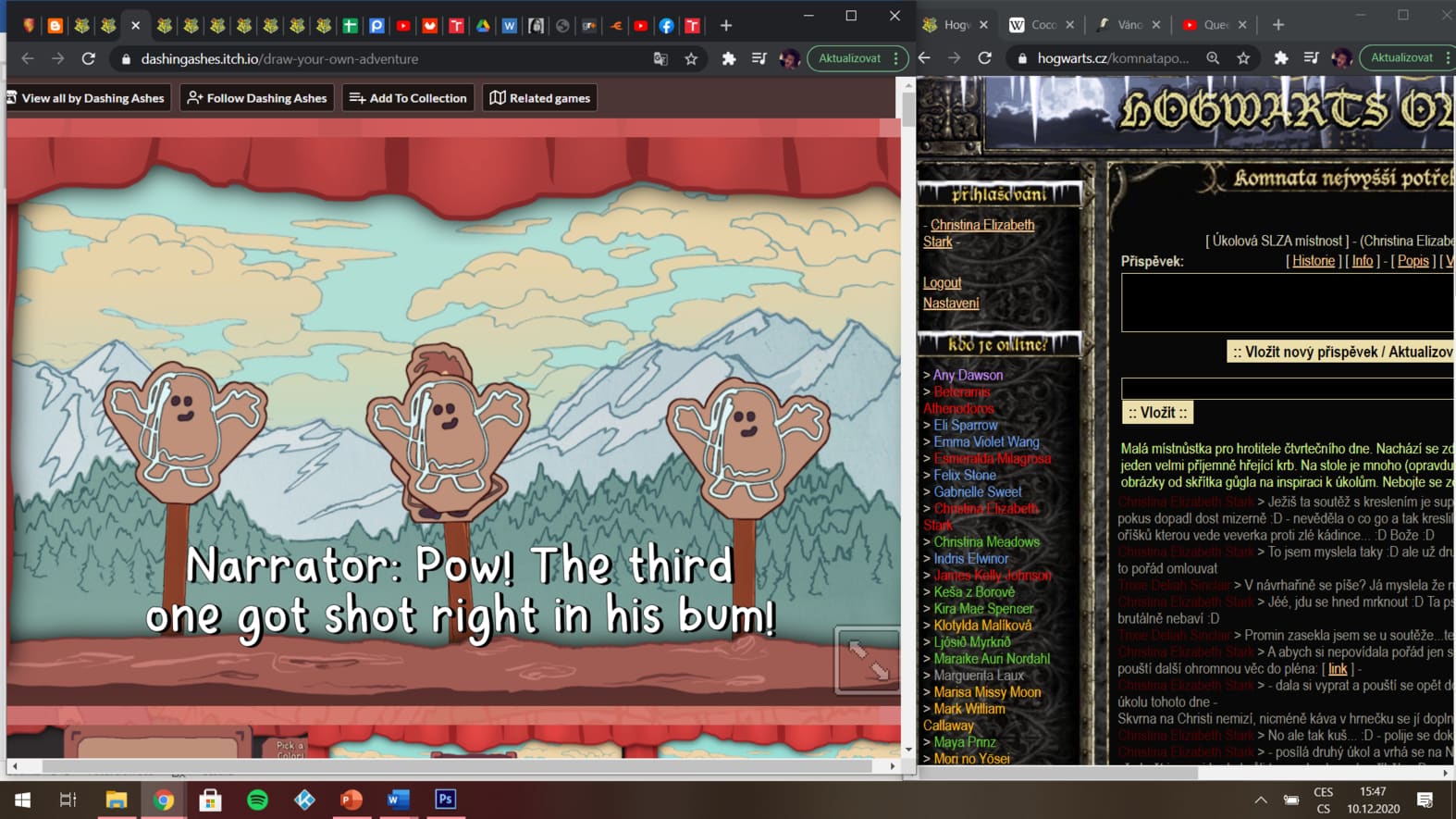Bookmark the itch.io page with the star
Viewport: 1456px width, 819px height.
tap(691, 58)
